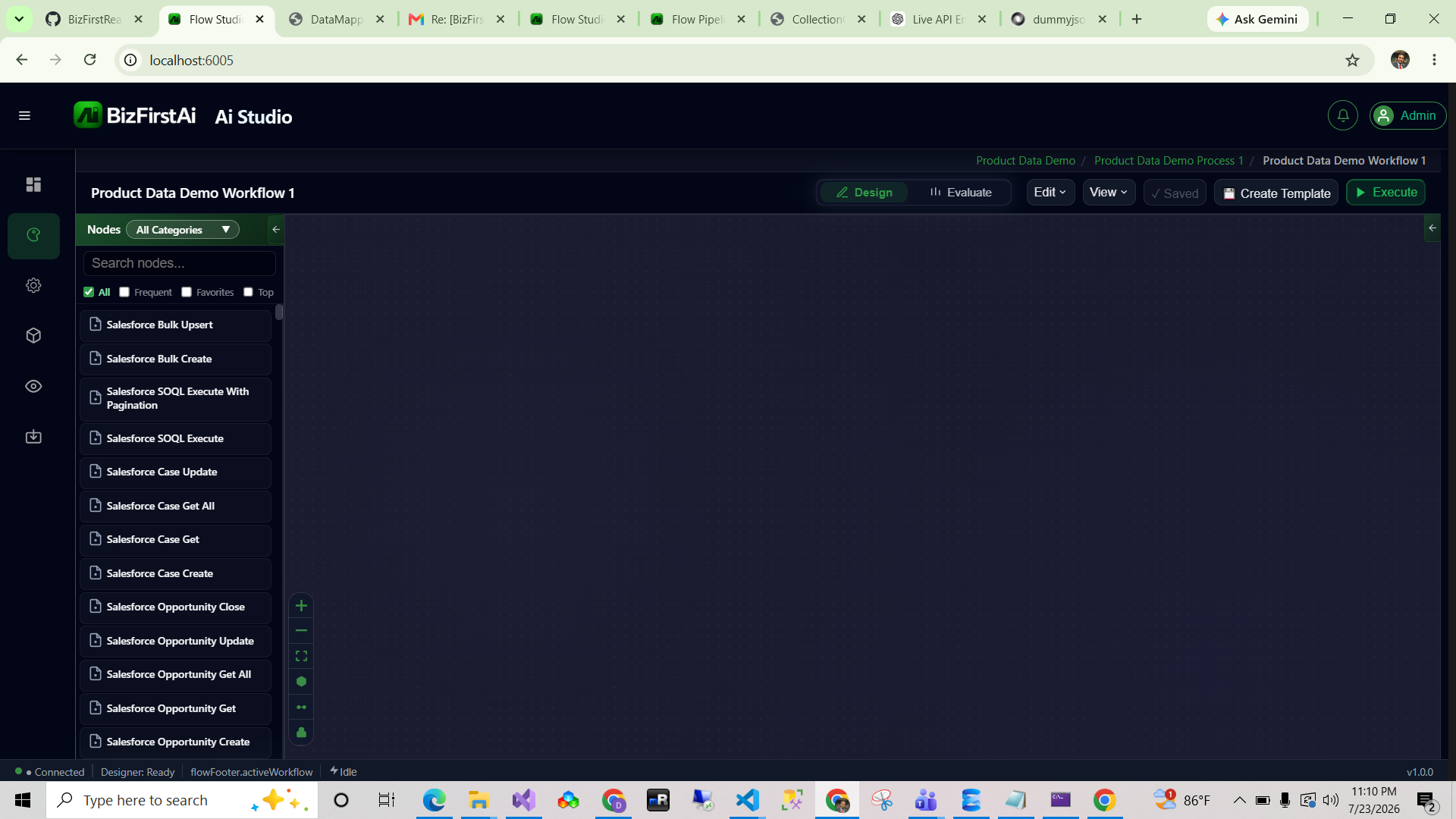
Task: Open the settings gear sidebar icon
Action: point(33,285)
